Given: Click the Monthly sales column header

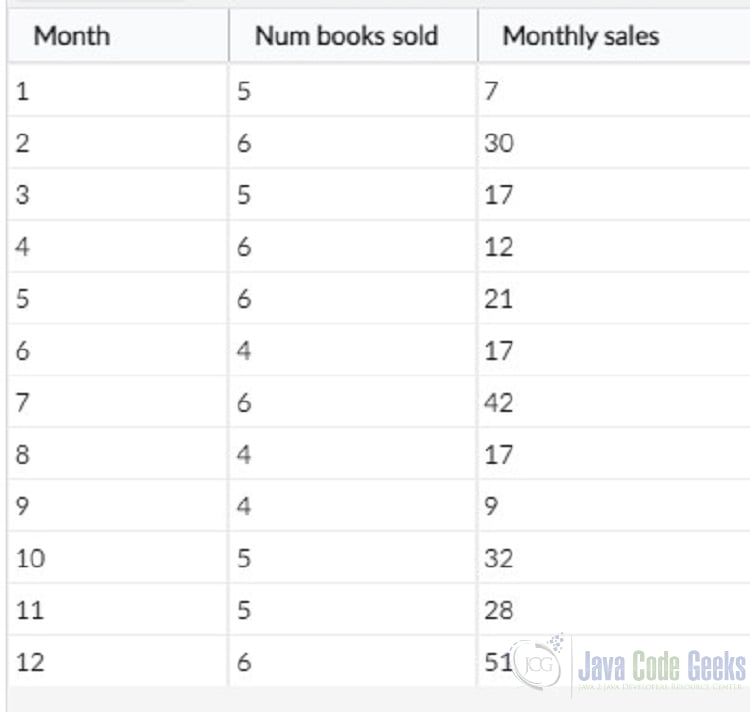Looking at the screenshot, I should 614,36.
